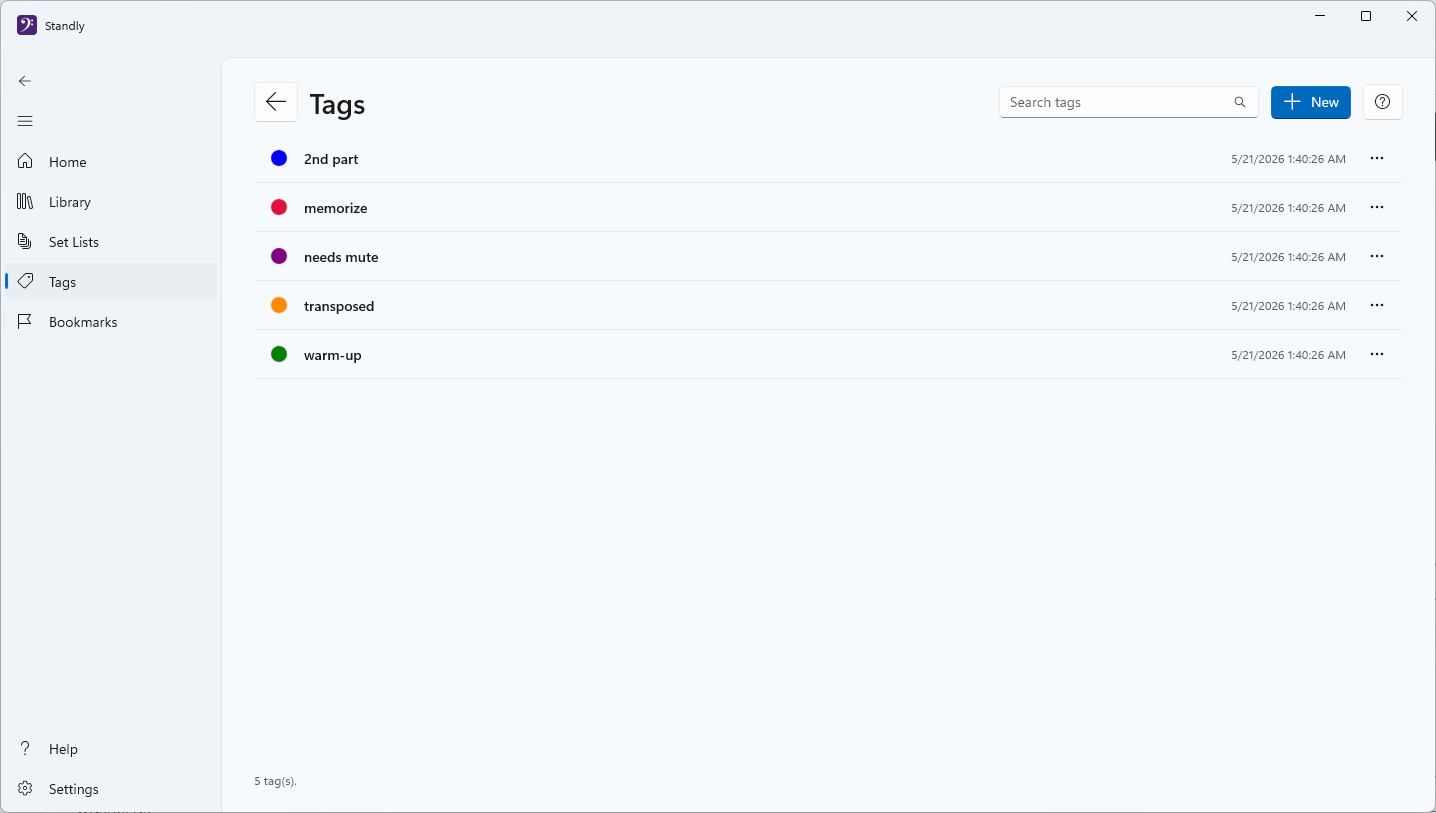Click the red color dot of memorize
This screenshot has width=1436, height=813.
point(279,207)
